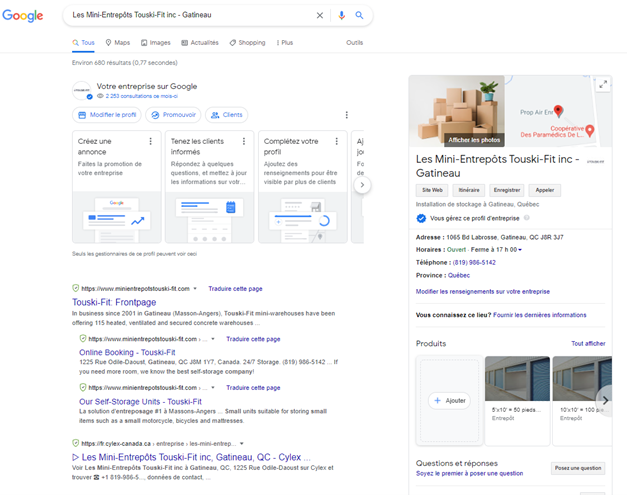Click the Modifier le profil button
Image resolution: width=627 pixels, height=495 pixels.
click(106, 115)
